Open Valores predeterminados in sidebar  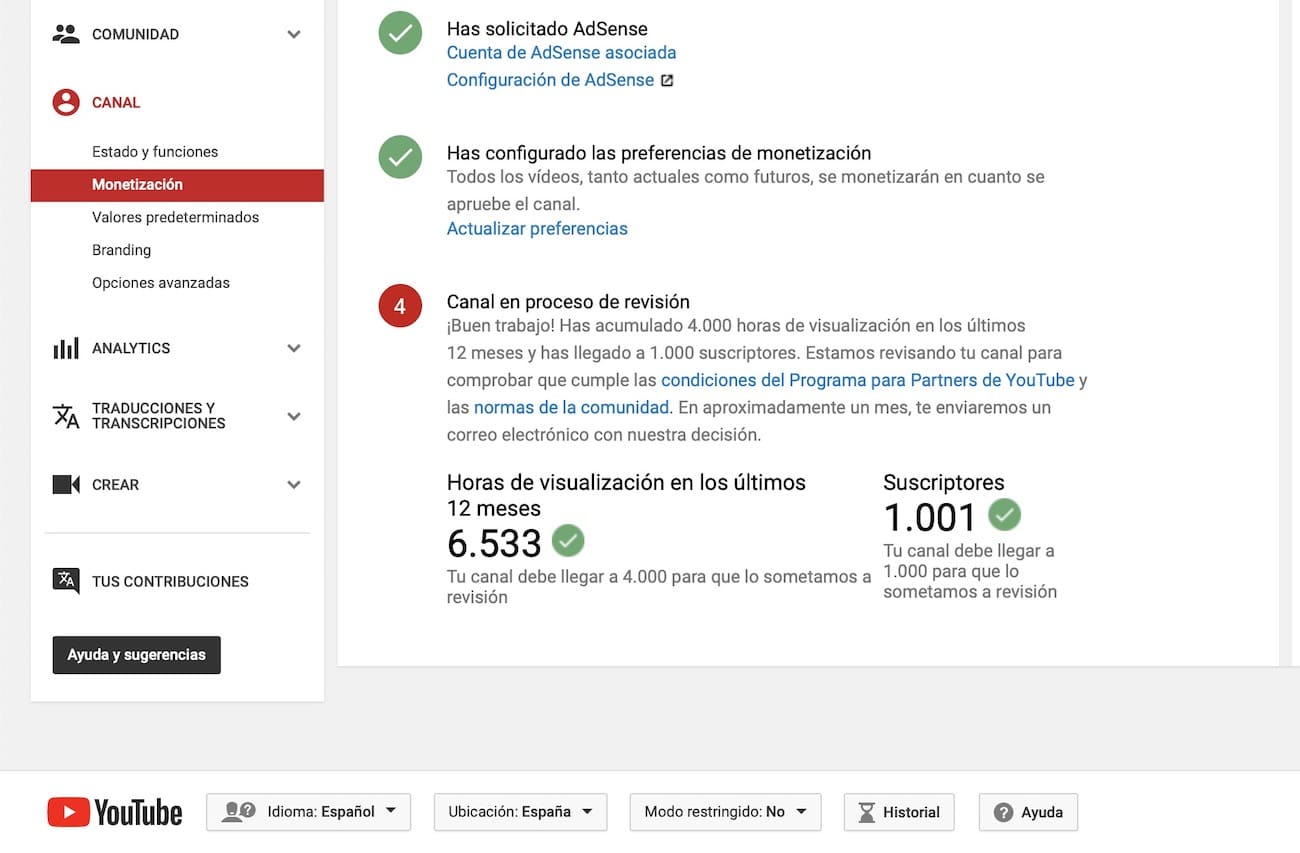coord(175,217)
